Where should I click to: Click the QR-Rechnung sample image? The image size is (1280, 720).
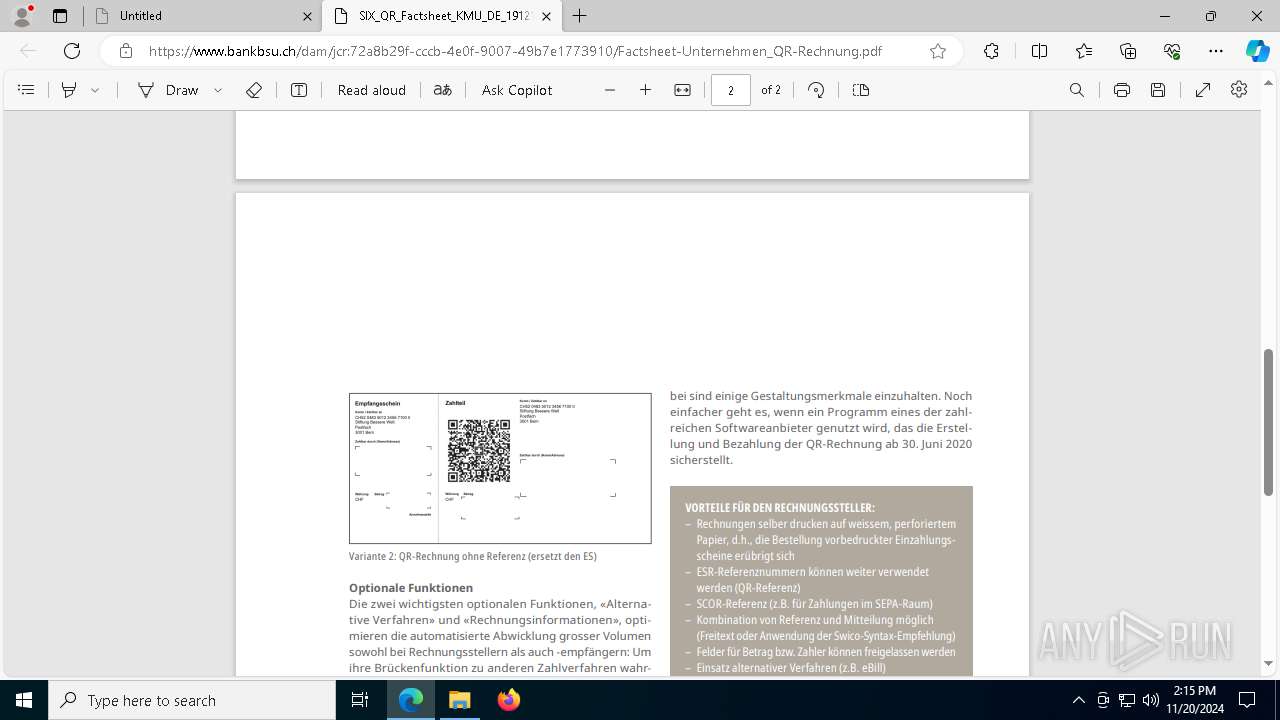click(500, 468)
